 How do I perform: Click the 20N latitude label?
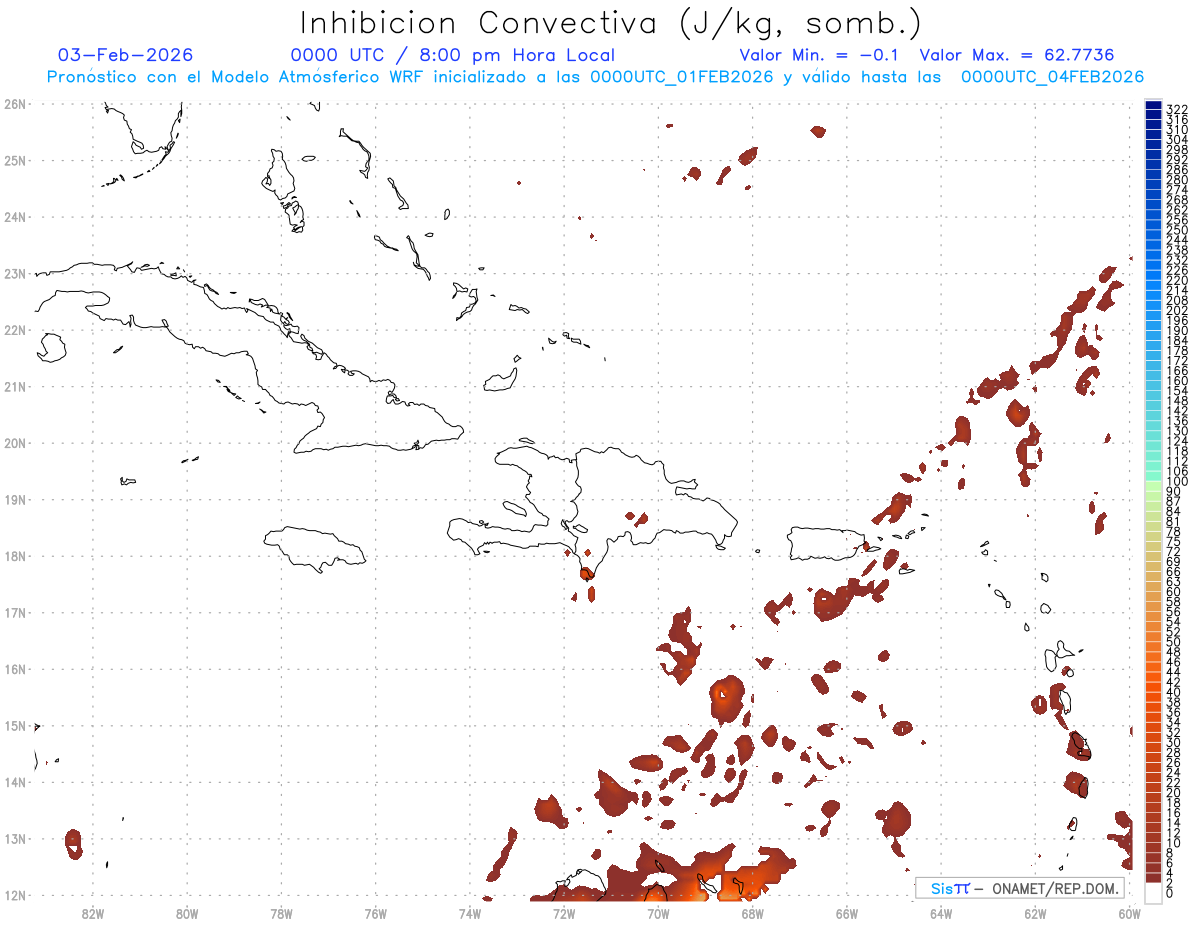[x=15, y=443]
